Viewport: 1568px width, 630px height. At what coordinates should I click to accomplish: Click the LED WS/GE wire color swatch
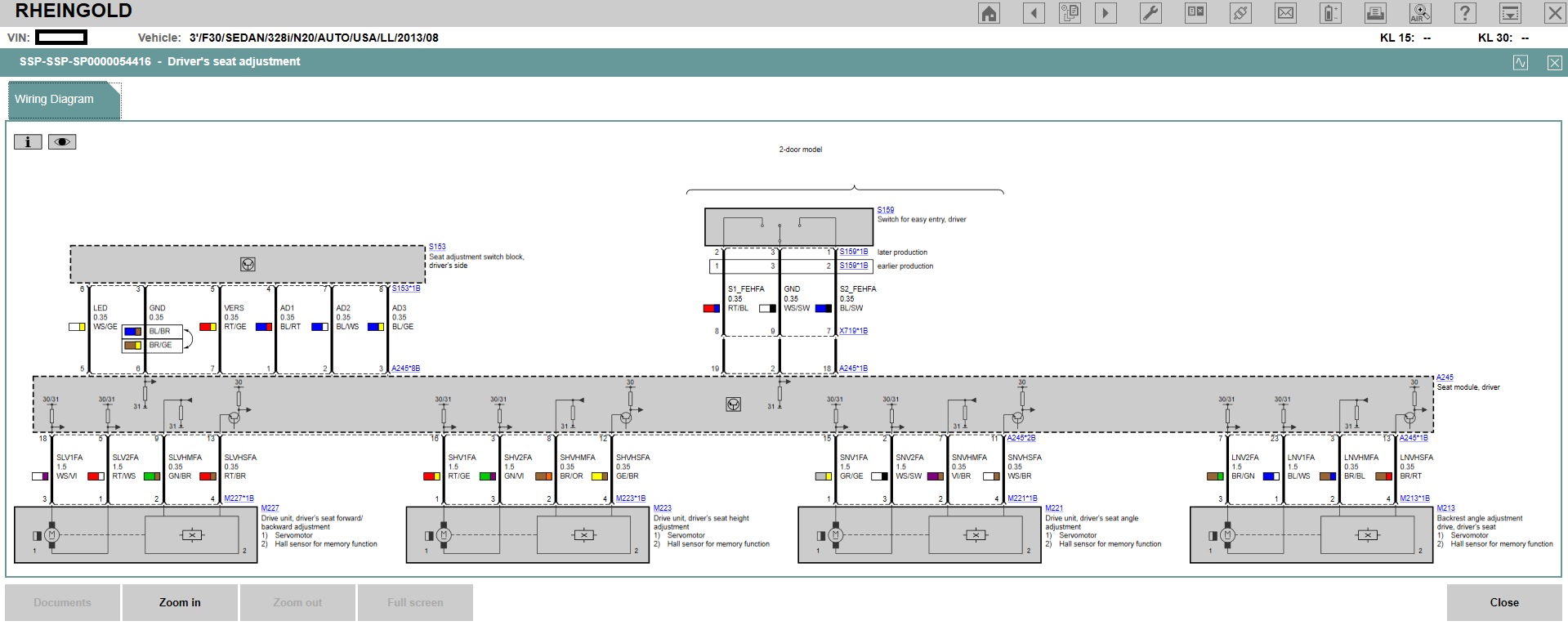pyautogui.click(x=77, y=327)
